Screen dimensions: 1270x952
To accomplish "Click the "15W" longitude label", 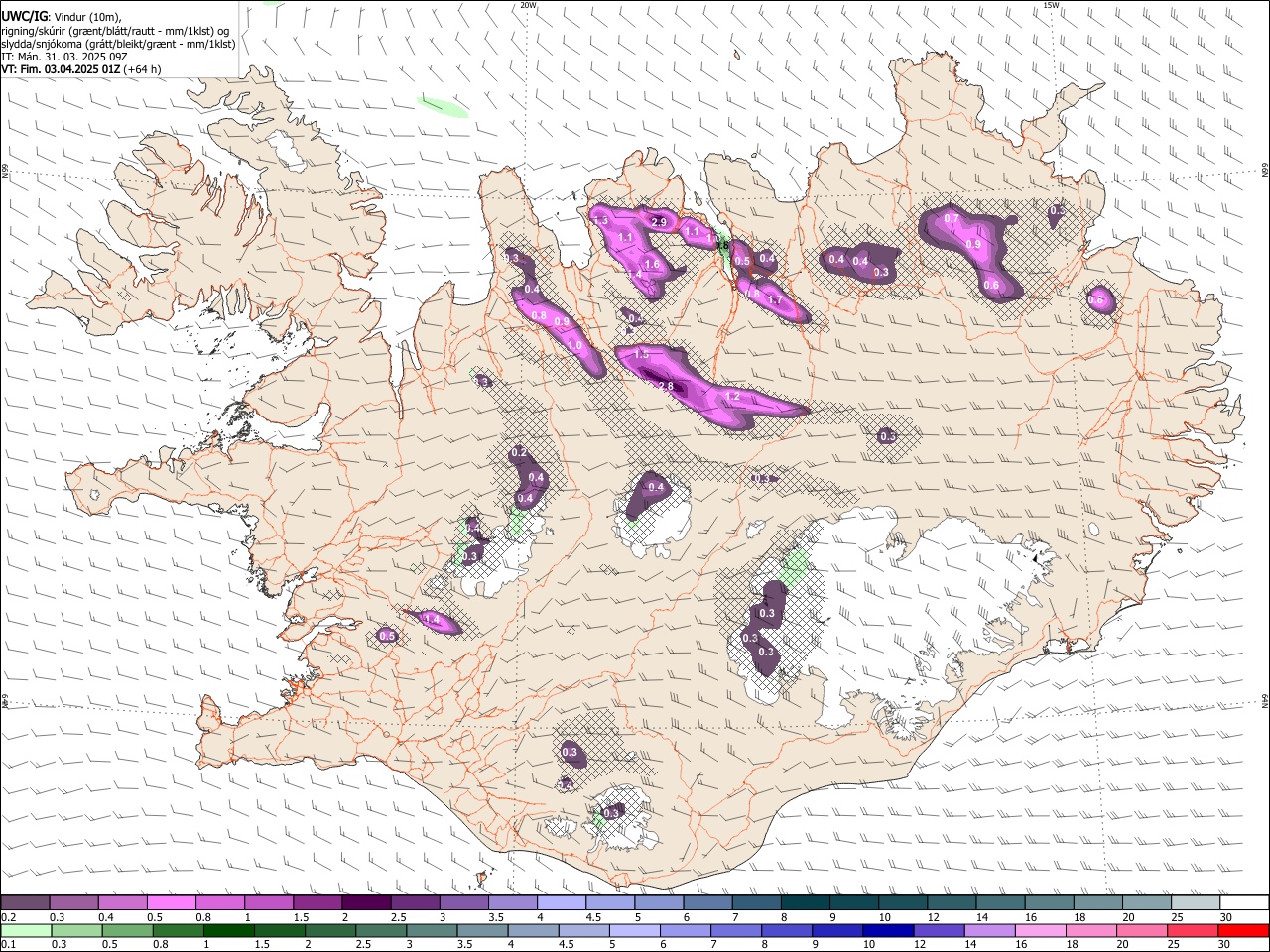I will pyautogui.click(x=1050, y=5).
